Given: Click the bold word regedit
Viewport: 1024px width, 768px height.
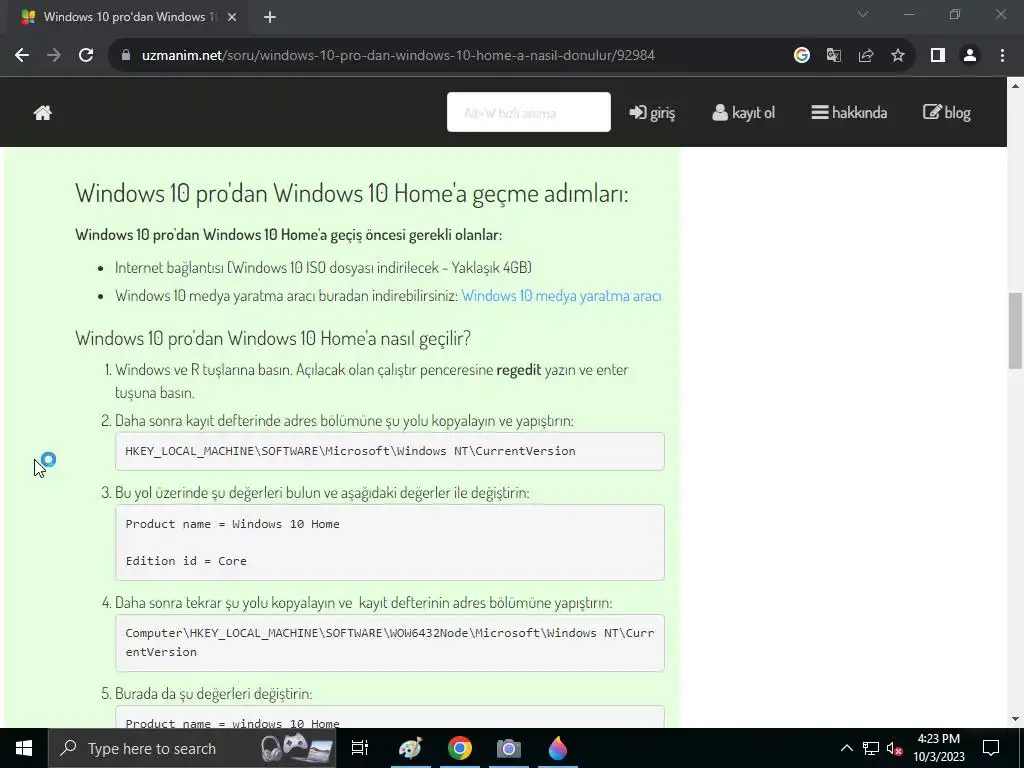Looking at the screenshot, I should 519,370.
